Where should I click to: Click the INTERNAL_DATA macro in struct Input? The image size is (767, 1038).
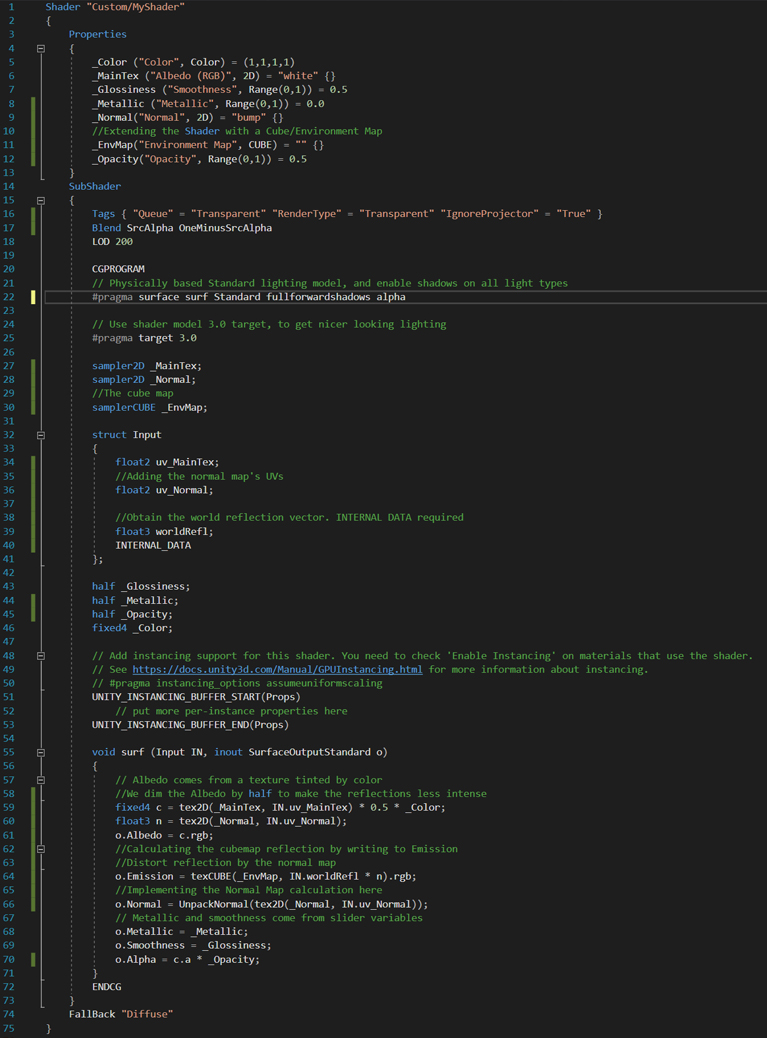tap(152, 545)
